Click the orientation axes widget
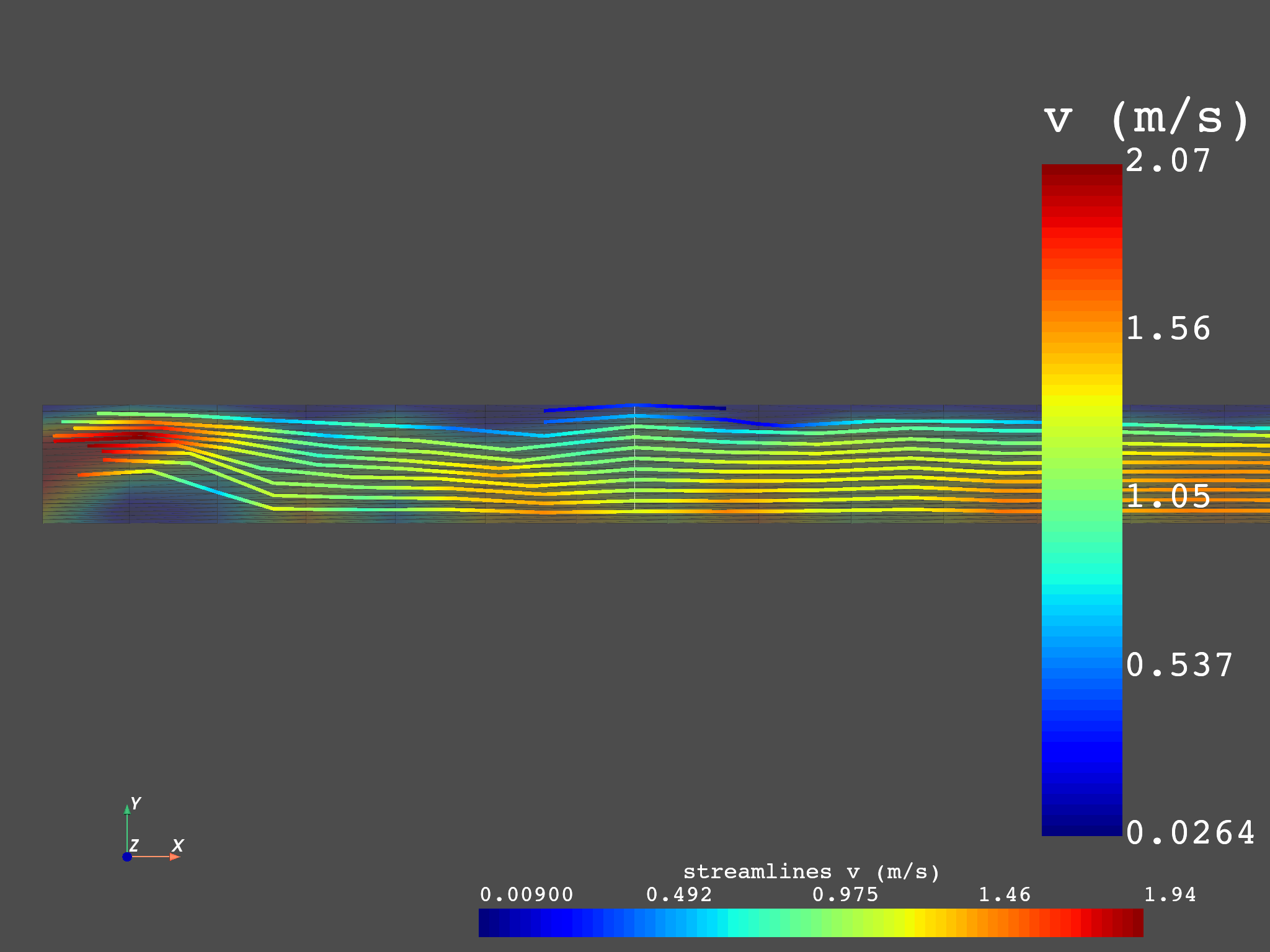This screenshot has width=1270, height=952. [152, 829]
